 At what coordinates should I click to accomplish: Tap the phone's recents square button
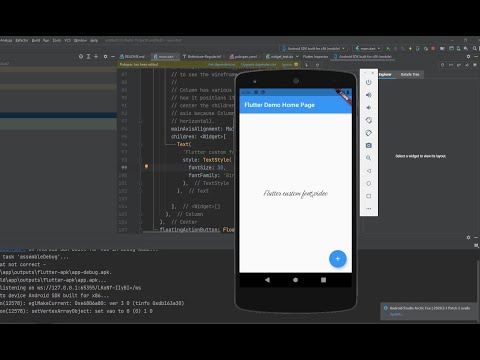tap(323, 280)
